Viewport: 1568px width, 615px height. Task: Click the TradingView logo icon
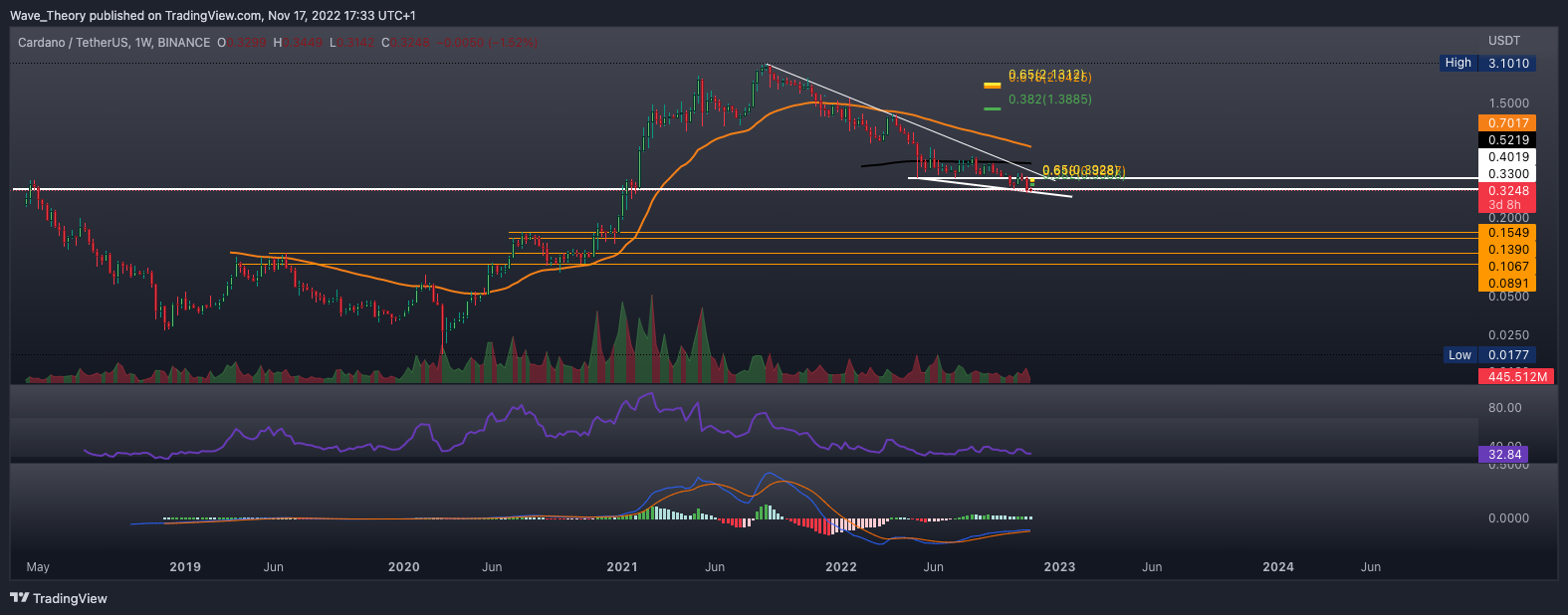click(19, 598)
